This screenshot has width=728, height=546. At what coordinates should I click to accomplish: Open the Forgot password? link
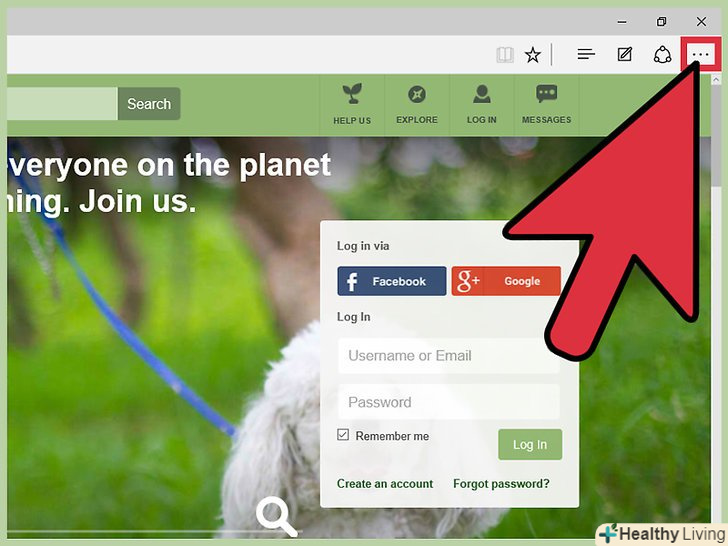pyautogui.click(x=501, y=484)
